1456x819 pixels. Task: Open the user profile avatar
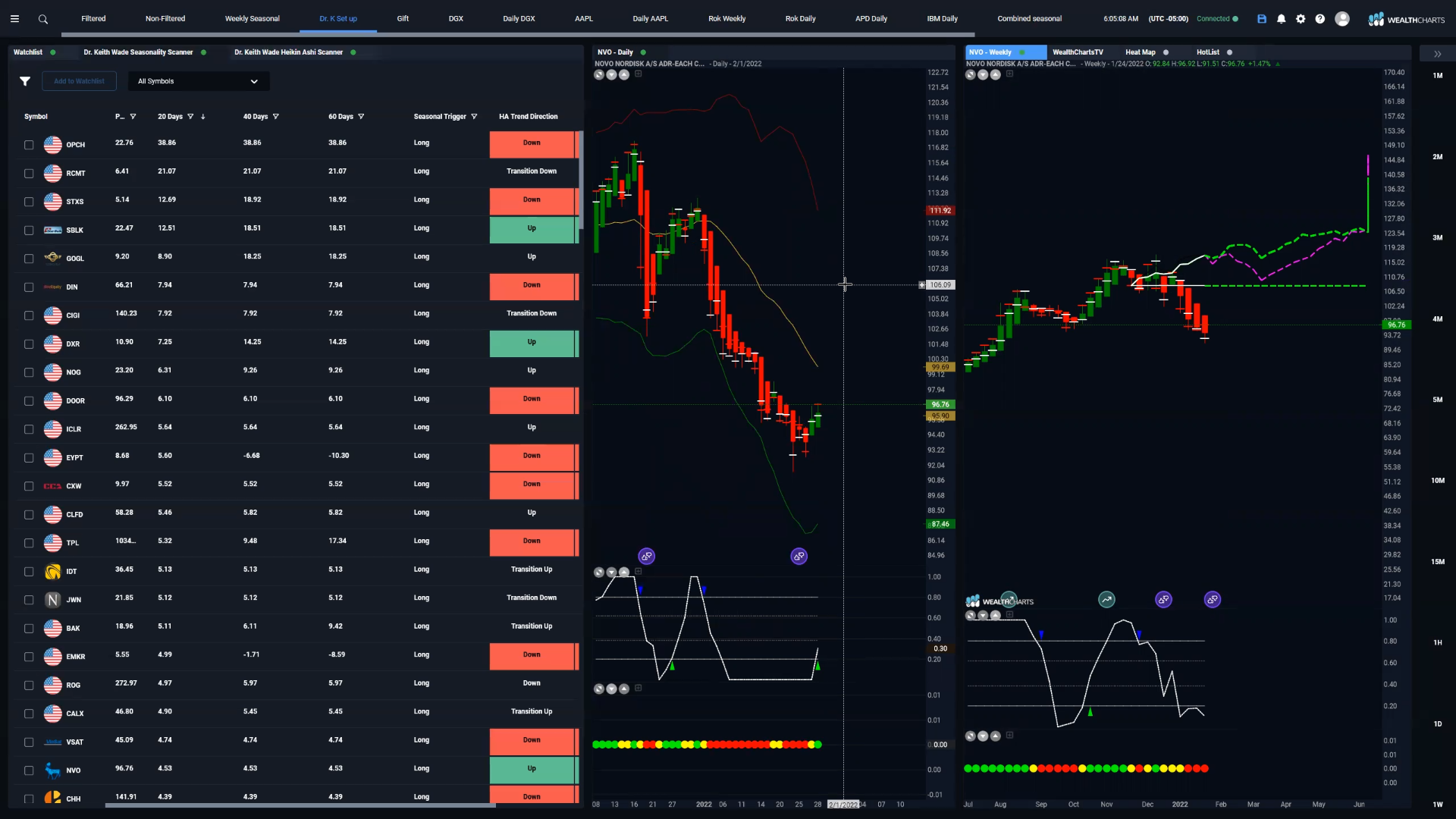pos(1342,19)
